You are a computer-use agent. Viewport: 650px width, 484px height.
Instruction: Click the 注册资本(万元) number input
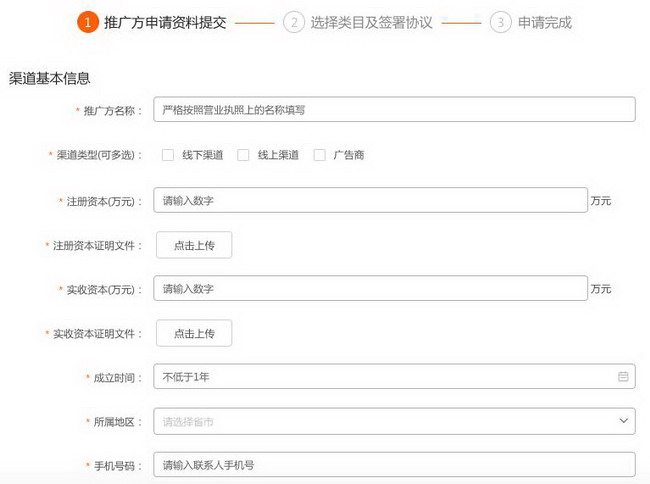point(370,200)
